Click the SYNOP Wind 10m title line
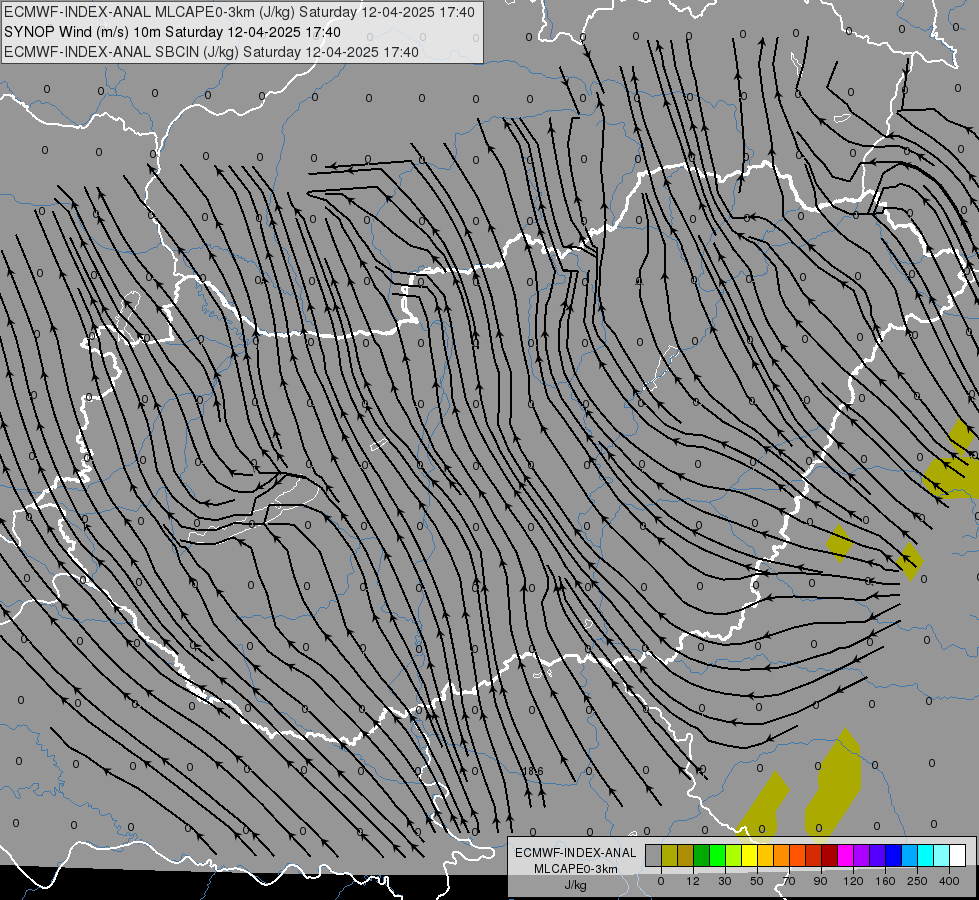 pyautogui.click(x=172, y=32)
